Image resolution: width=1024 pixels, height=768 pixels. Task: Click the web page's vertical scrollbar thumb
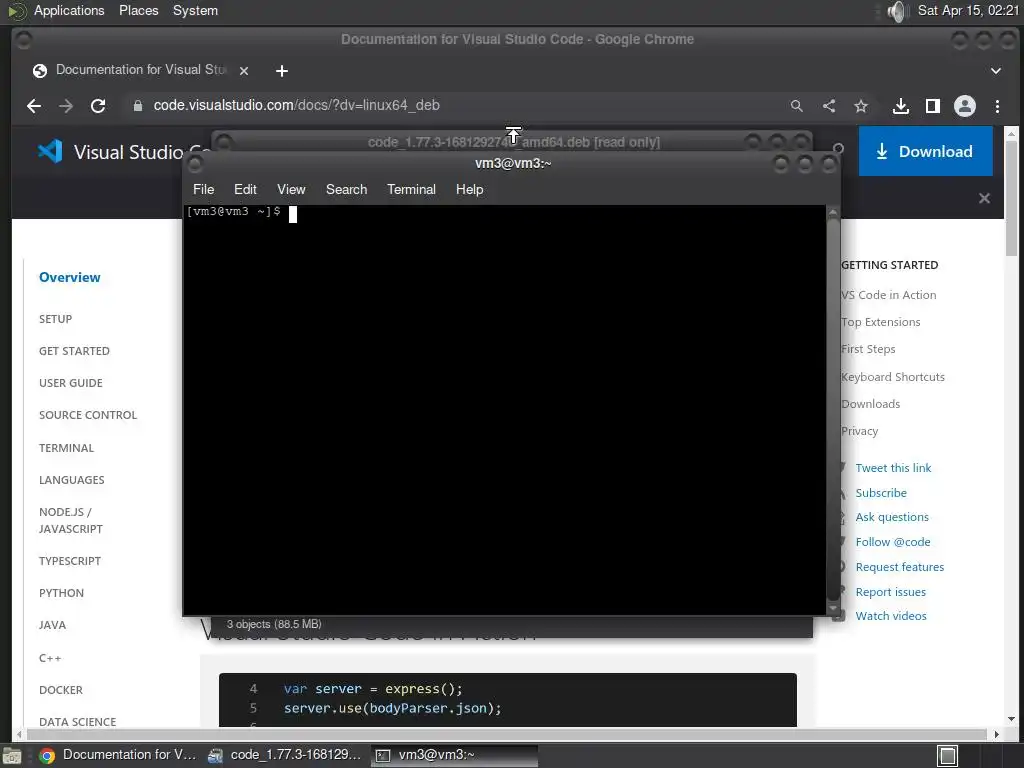click(1012, 199)
